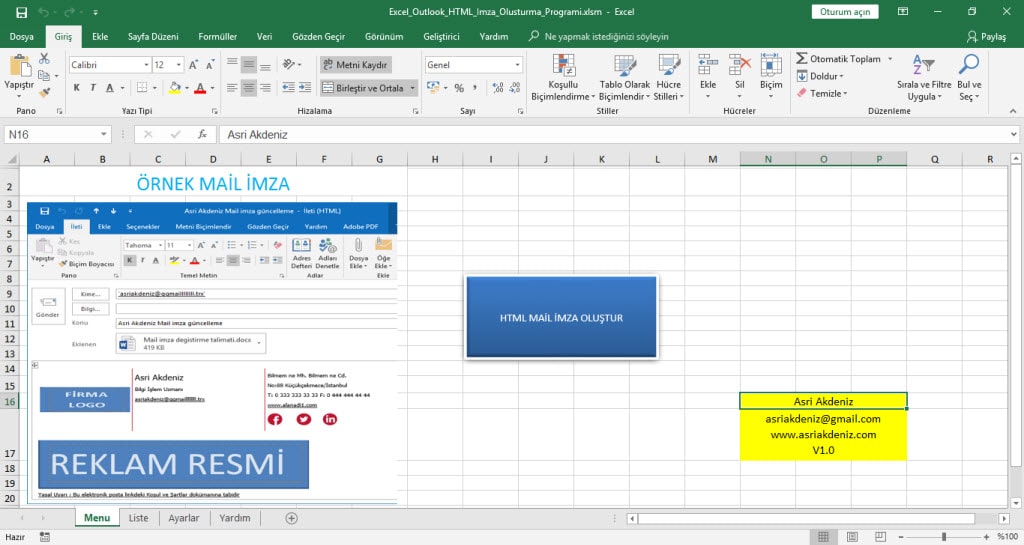Image resolution: width=1024 pixels, height=545 pixels.
Task: Expand the Temizle clear dropdown
Action: (x=845, y=93)
